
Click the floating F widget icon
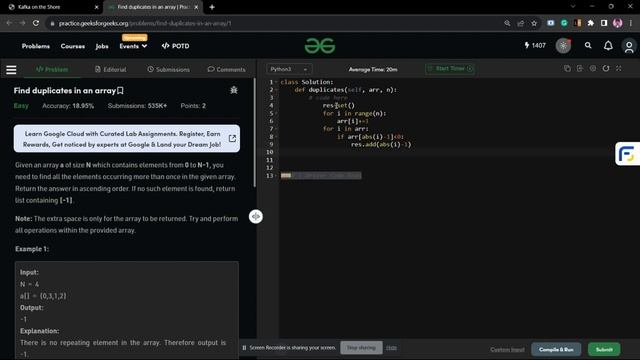pyautogui.click(x=627, y=154)
